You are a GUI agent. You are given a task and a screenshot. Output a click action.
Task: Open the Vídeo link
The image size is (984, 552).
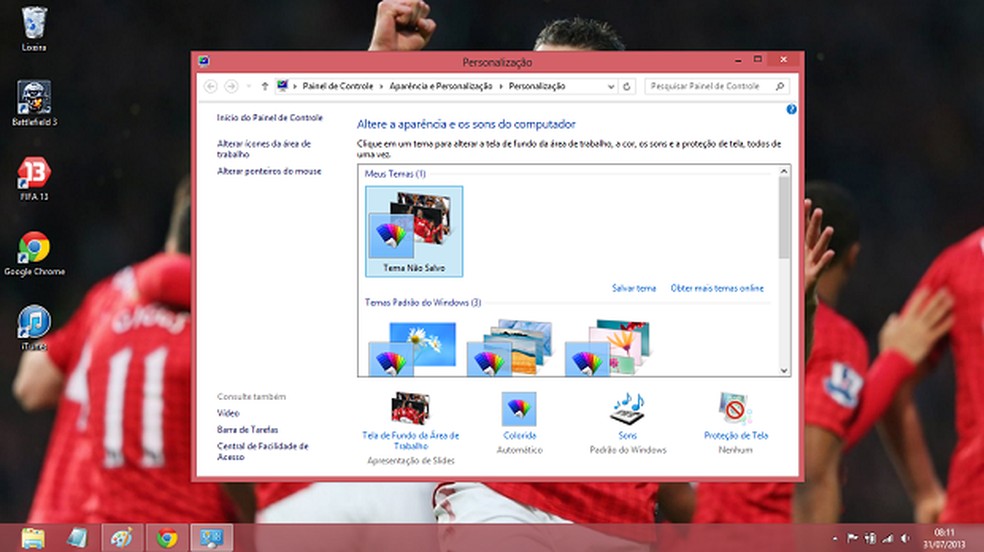(x=228, y=413)
